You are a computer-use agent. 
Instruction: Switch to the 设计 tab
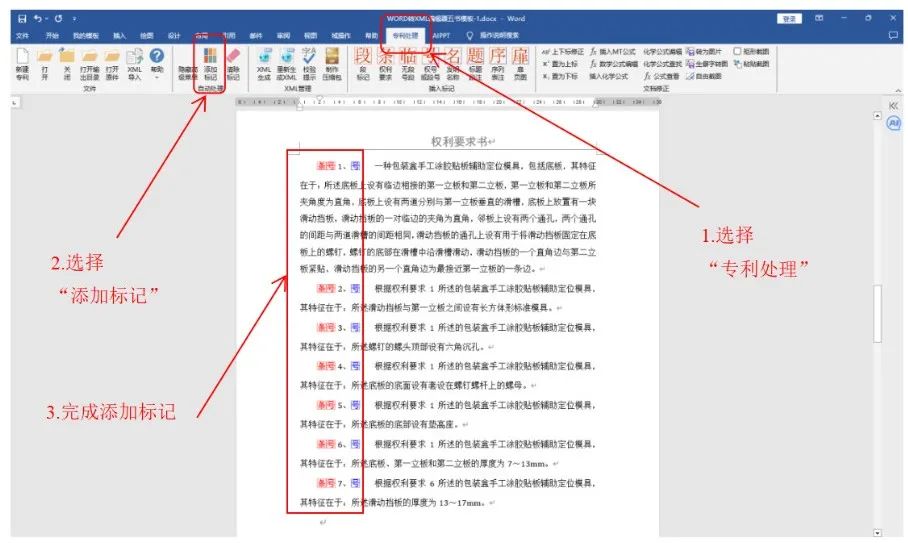tap(174, 36)
